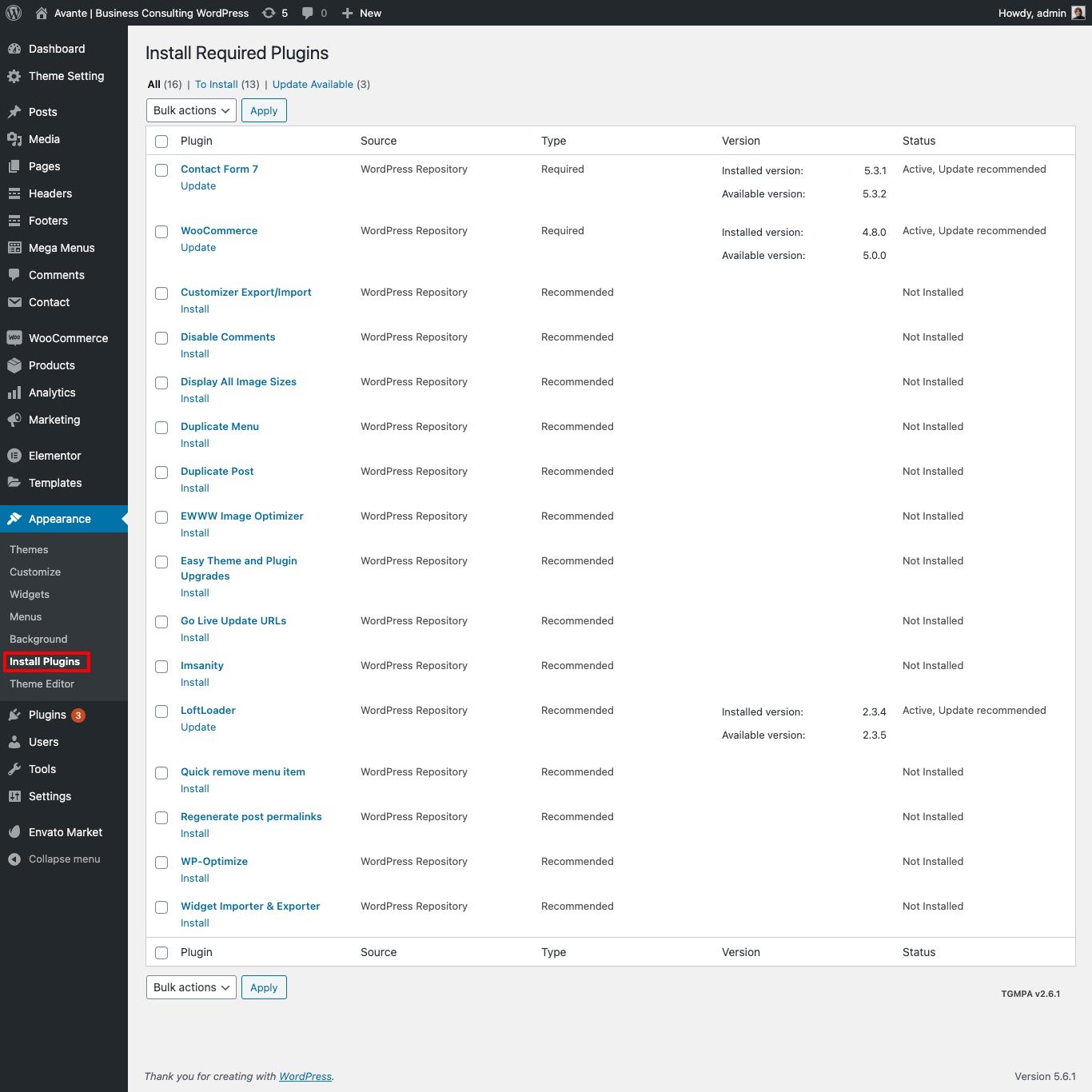Open the top Bulk actions dropdown
The height and width of the screenshot is (1092, 1092).
[x=190, y=110]
